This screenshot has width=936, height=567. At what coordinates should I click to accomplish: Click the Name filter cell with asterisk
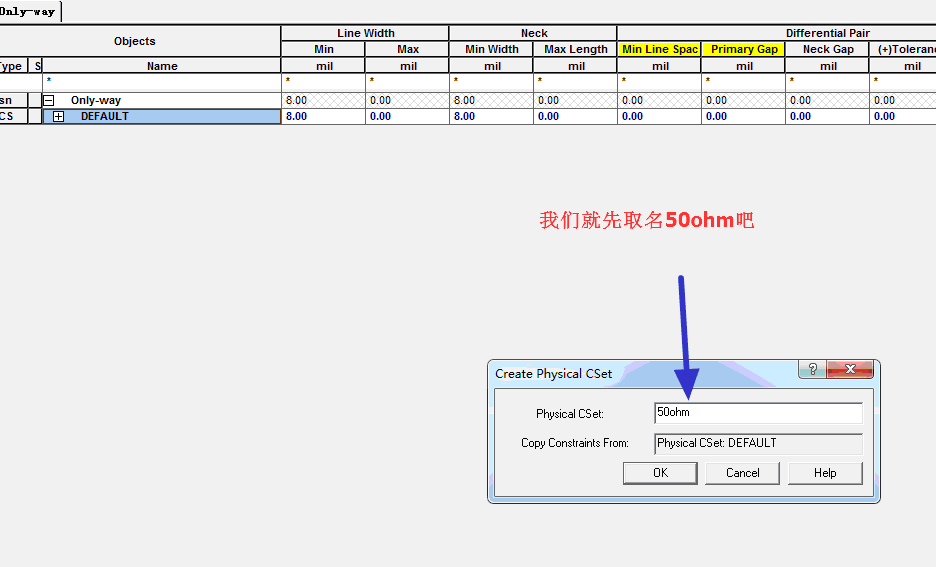[160, 81]
